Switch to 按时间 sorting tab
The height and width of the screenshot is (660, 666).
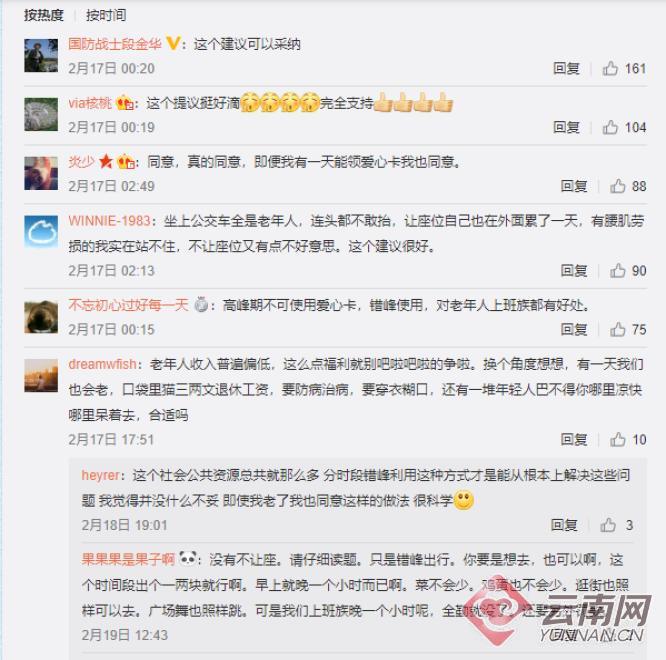[x=106, y=15]
